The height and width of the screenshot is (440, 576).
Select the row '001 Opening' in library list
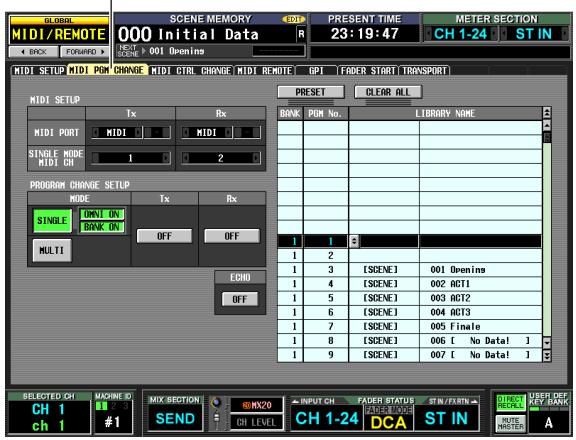pos(409,270)
